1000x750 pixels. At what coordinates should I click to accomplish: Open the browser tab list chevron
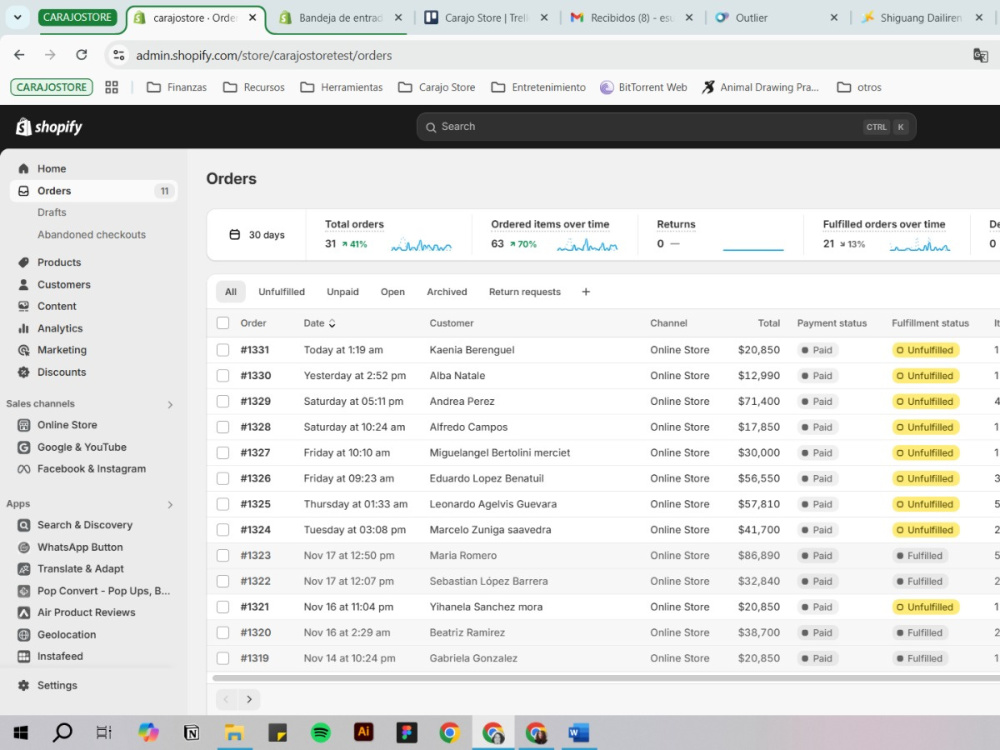click(18, 17)
